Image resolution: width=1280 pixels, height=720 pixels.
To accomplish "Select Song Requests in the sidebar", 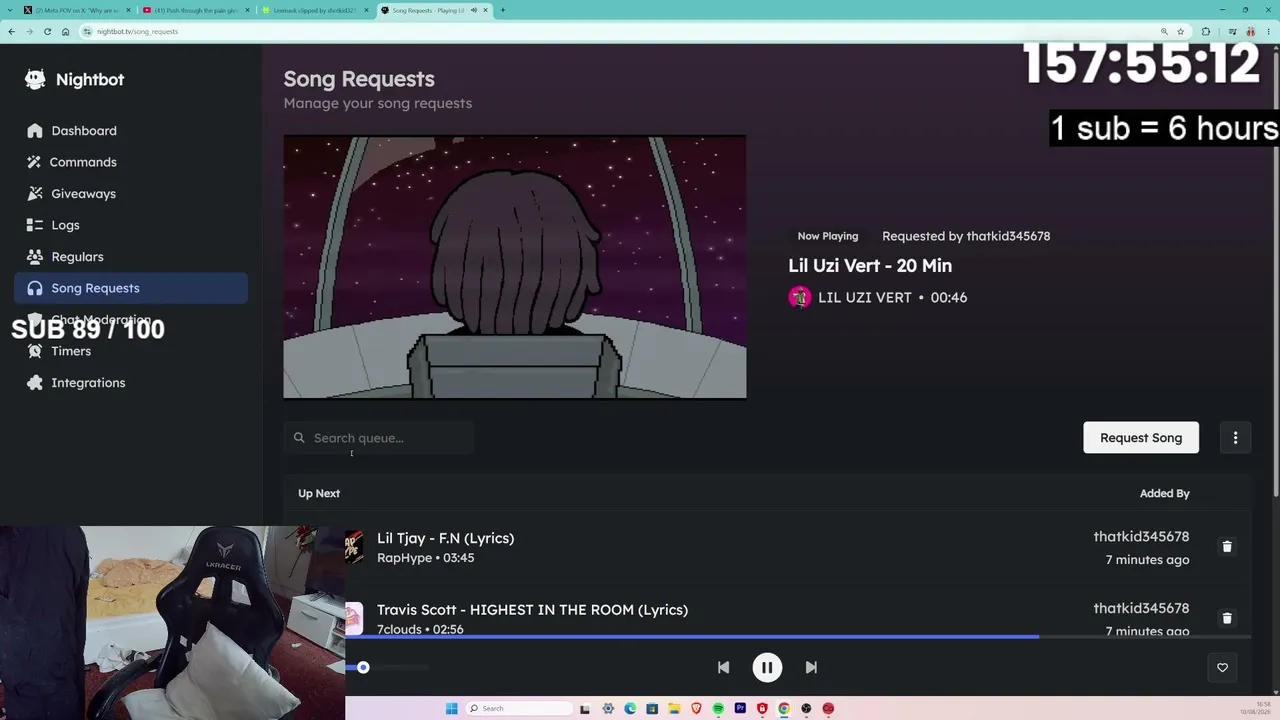I will click(131, 288).
